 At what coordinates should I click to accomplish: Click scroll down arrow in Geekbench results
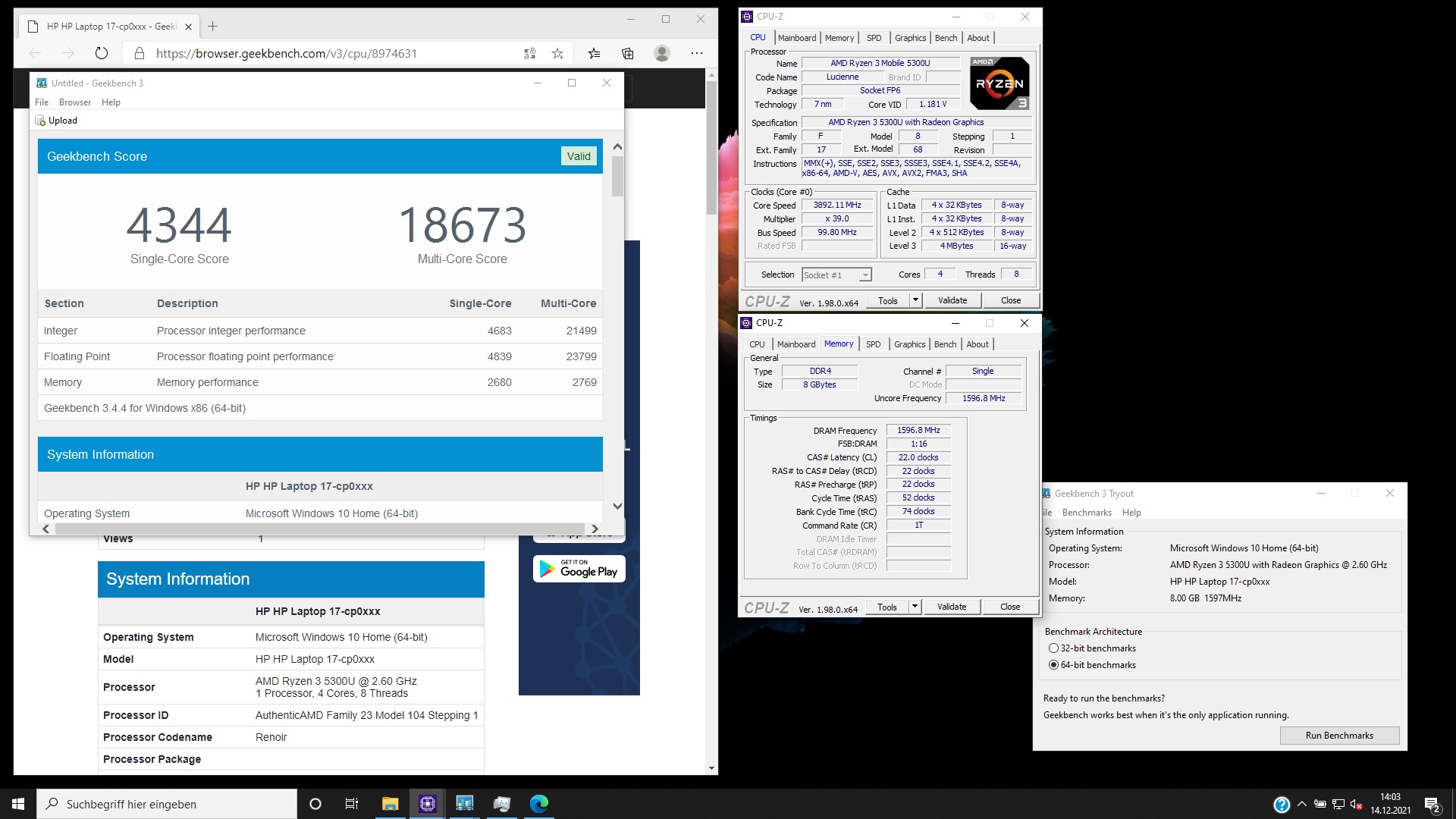[617, 507]
